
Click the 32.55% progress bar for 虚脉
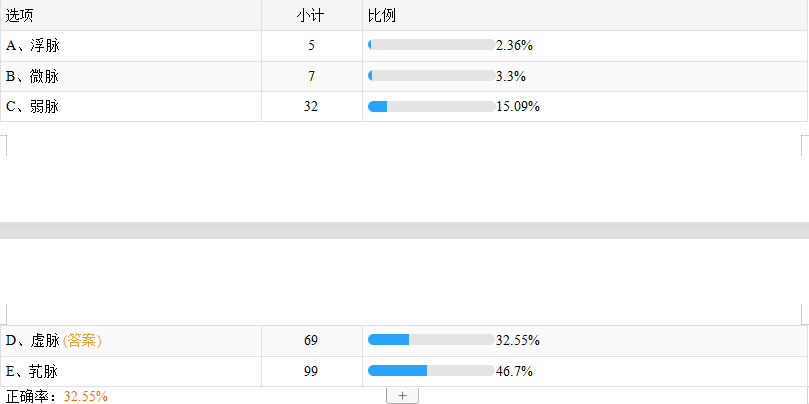coord(431,340)
